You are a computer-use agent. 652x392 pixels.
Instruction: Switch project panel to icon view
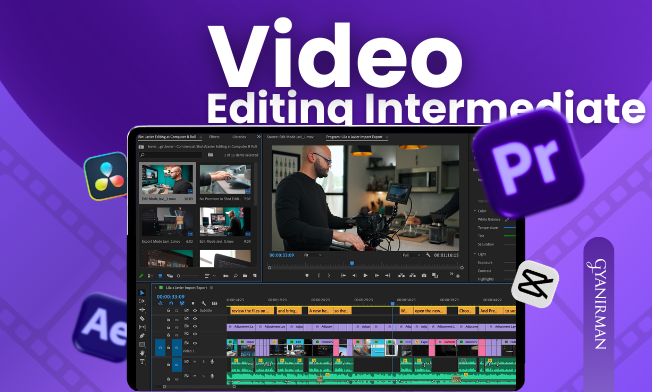(x=160, y=276)
